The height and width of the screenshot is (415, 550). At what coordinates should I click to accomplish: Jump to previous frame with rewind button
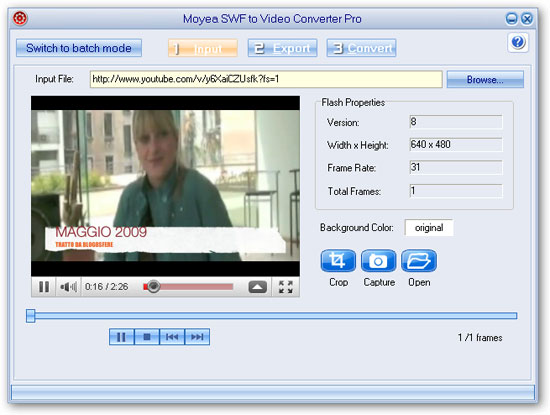172,337
